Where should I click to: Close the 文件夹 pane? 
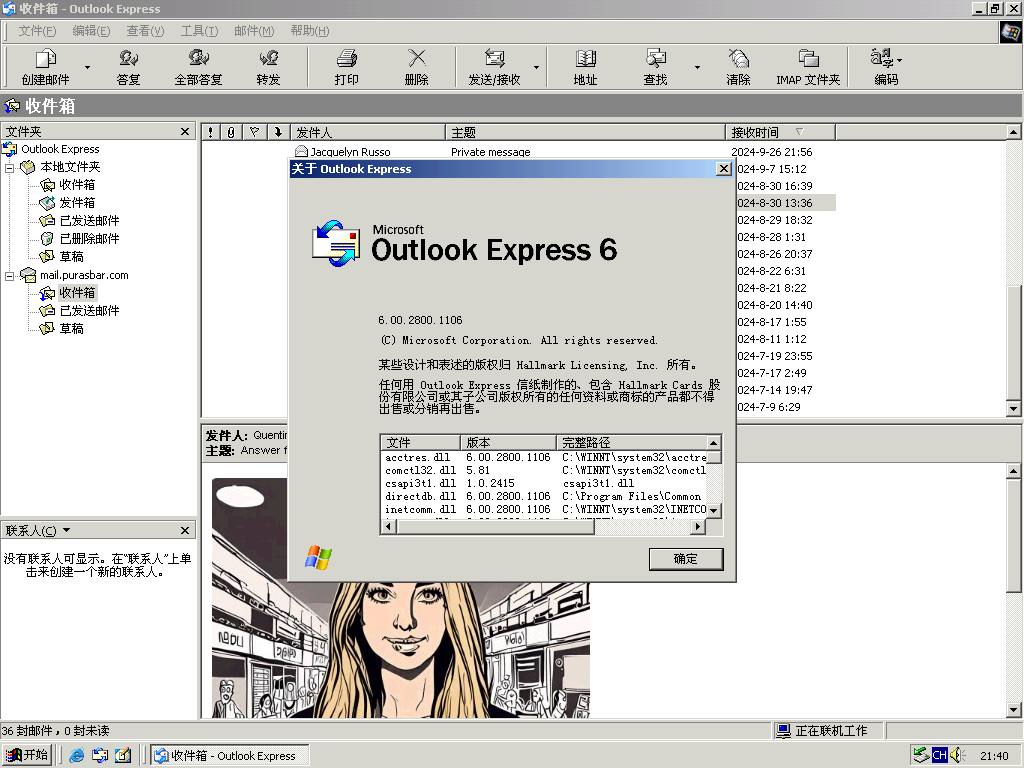(185, 132)
